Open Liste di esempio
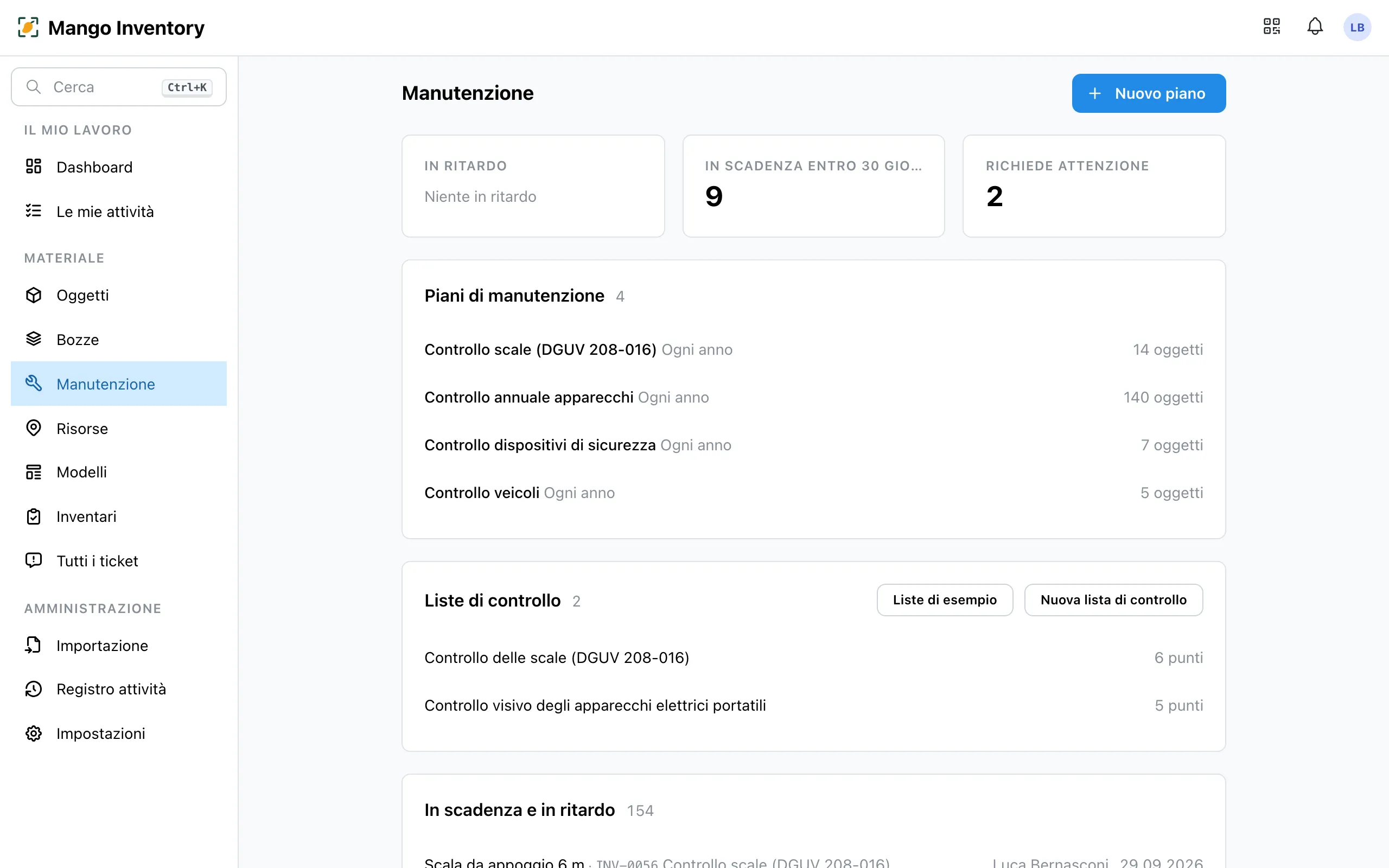The height and width of the screenshot is (868, 1389). (945, 600)
